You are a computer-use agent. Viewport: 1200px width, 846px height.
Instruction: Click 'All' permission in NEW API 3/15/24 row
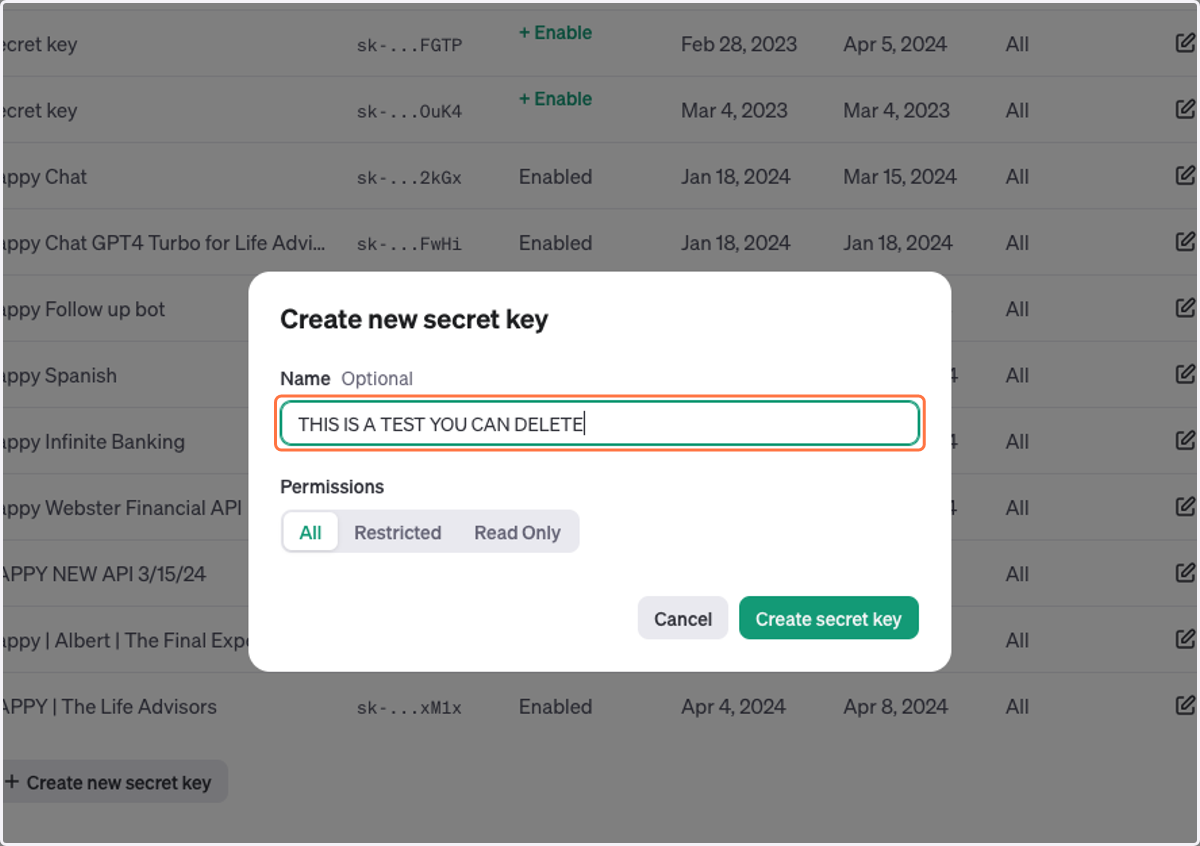[1017, 574]
